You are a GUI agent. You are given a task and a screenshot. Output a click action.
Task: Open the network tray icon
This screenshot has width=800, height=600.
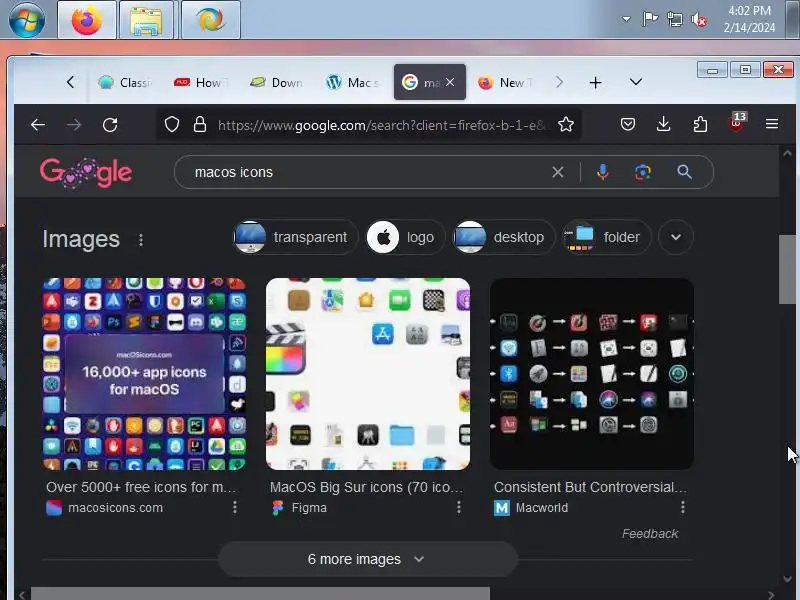(674, 19)
